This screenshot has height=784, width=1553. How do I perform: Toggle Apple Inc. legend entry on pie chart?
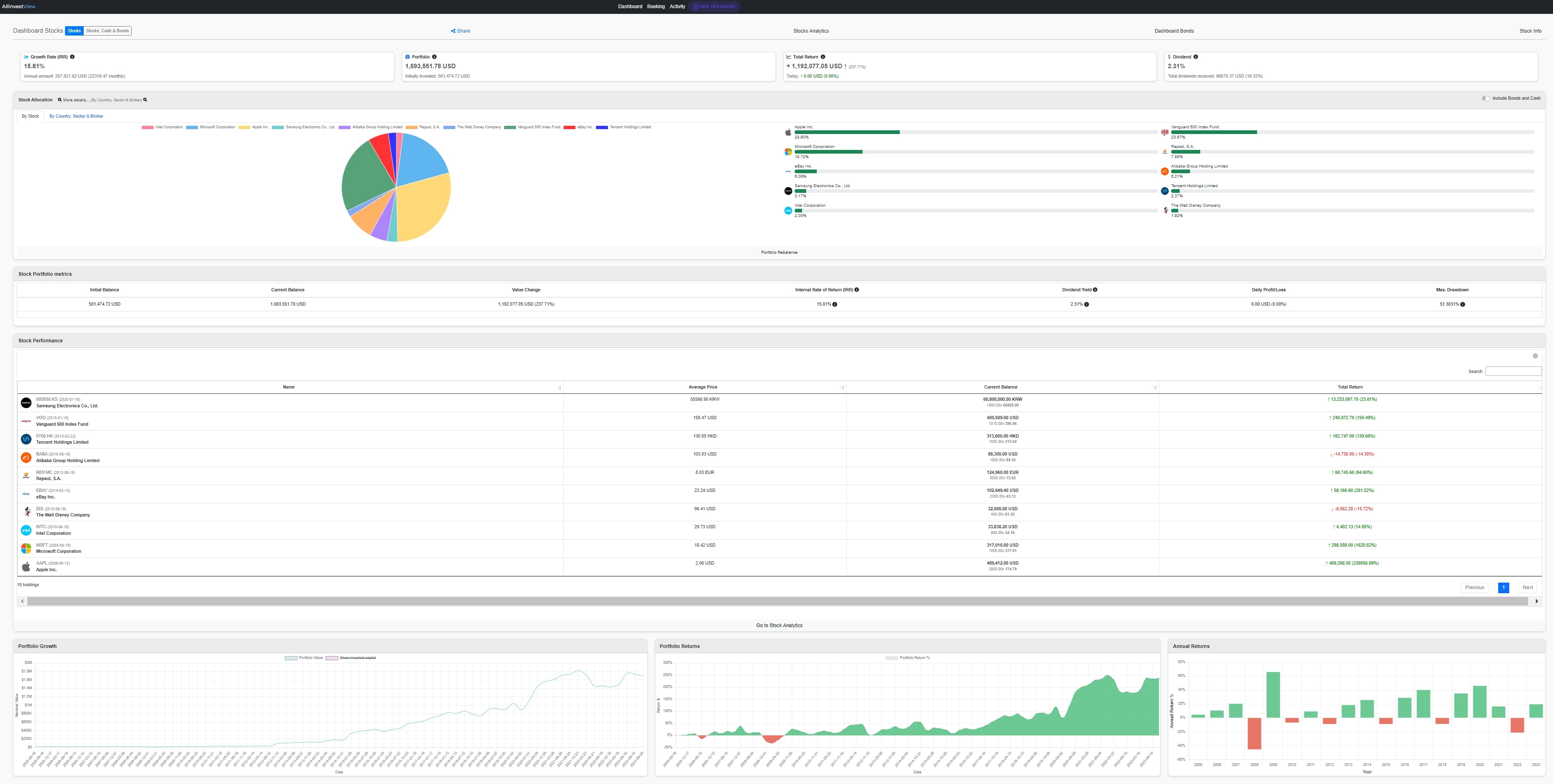coord(253,127)
